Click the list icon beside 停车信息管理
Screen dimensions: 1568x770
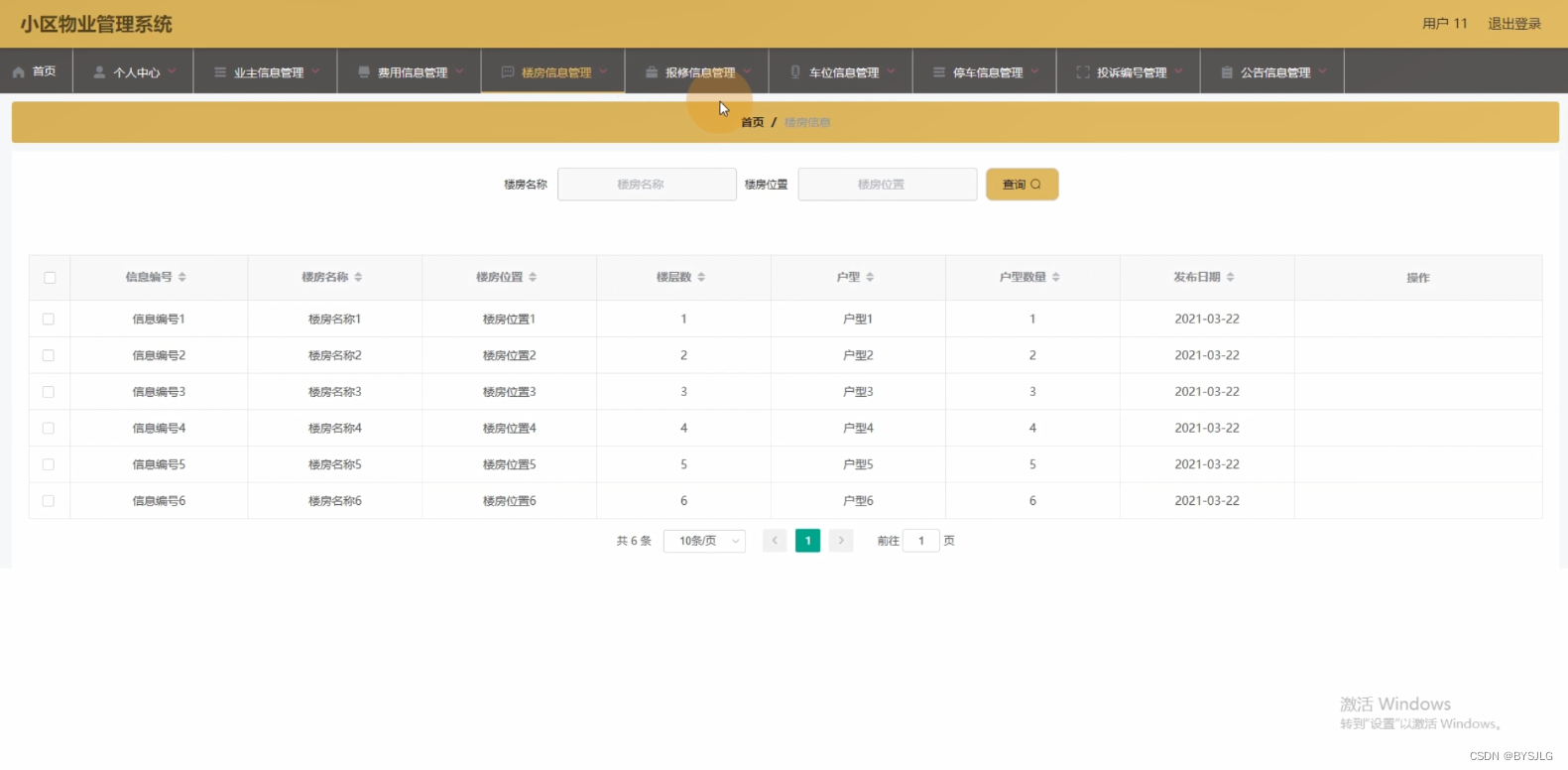coord(939,72)
